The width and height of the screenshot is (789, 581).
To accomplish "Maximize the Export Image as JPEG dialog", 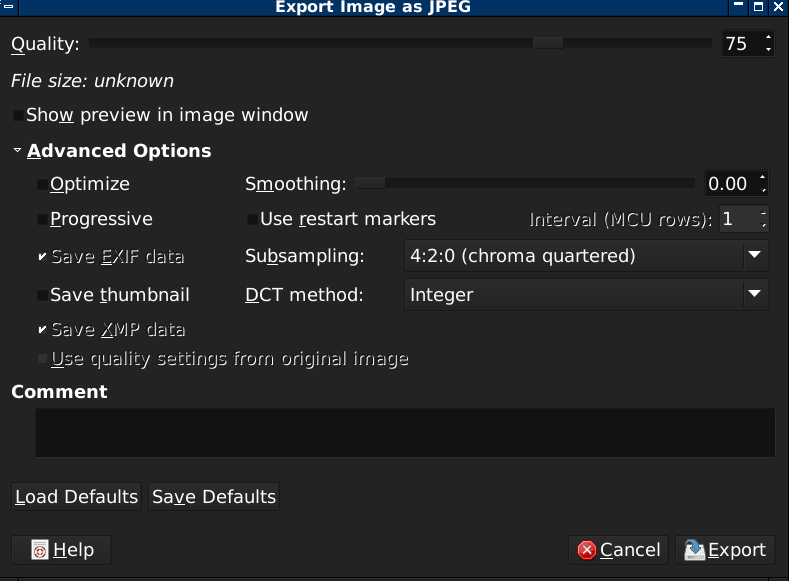I will (758, 7).
